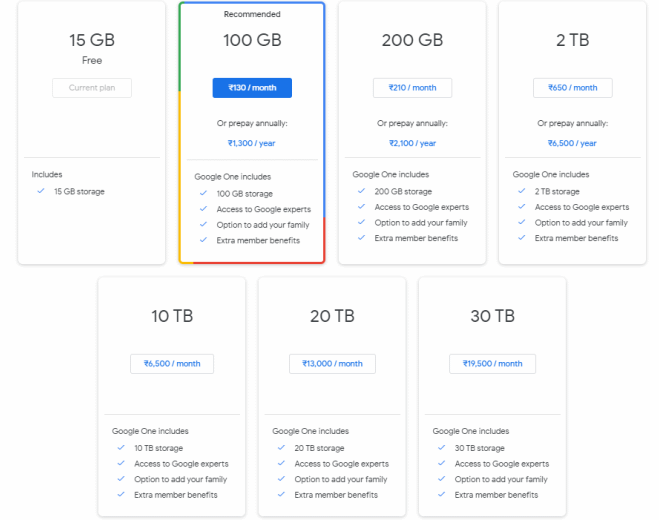Click the 30 TB storage text
659x520 pixels.
click(x=480, y=449)
